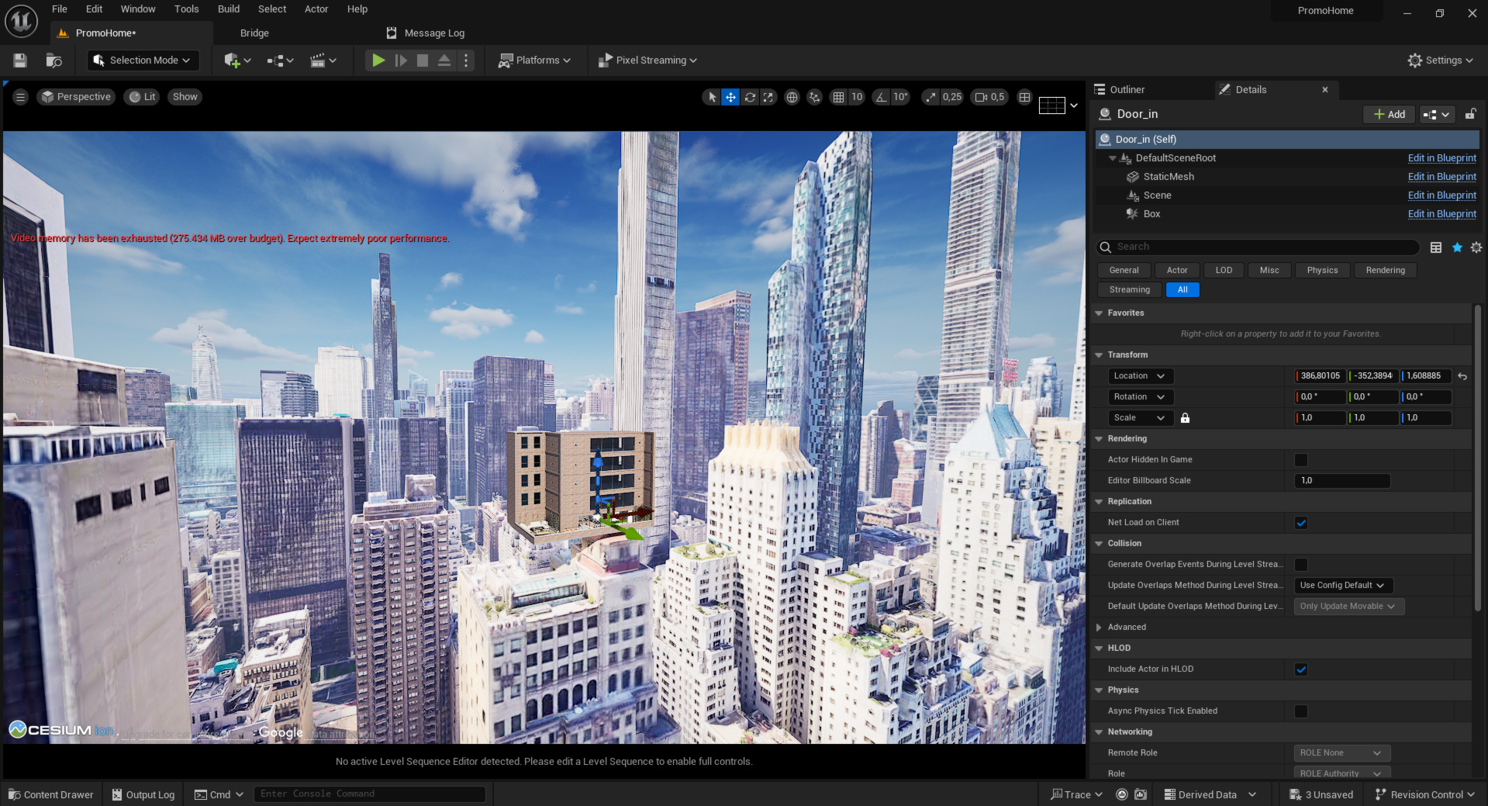
Task: Click the Eject from player icon
Action: [x=444, y=60]
